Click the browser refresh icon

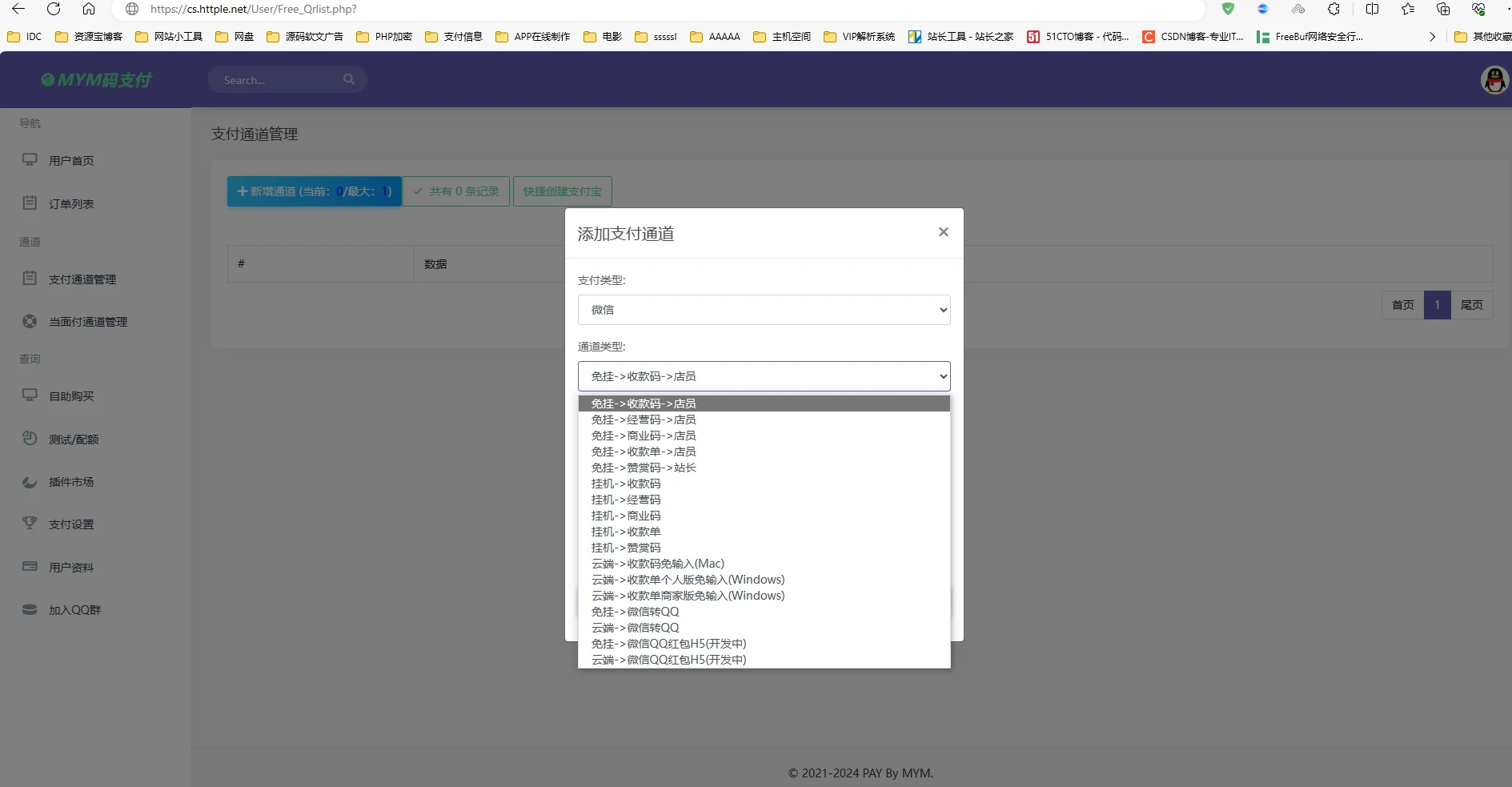click(54, 9)
